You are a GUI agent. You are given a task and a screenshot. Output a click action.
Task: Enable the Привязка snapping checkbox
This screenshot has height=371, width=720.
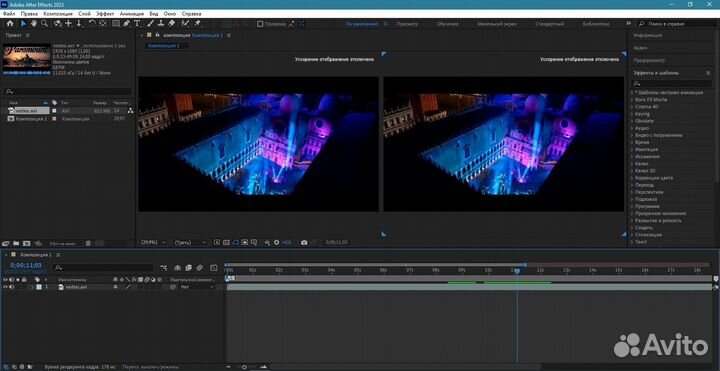(260, 24)
